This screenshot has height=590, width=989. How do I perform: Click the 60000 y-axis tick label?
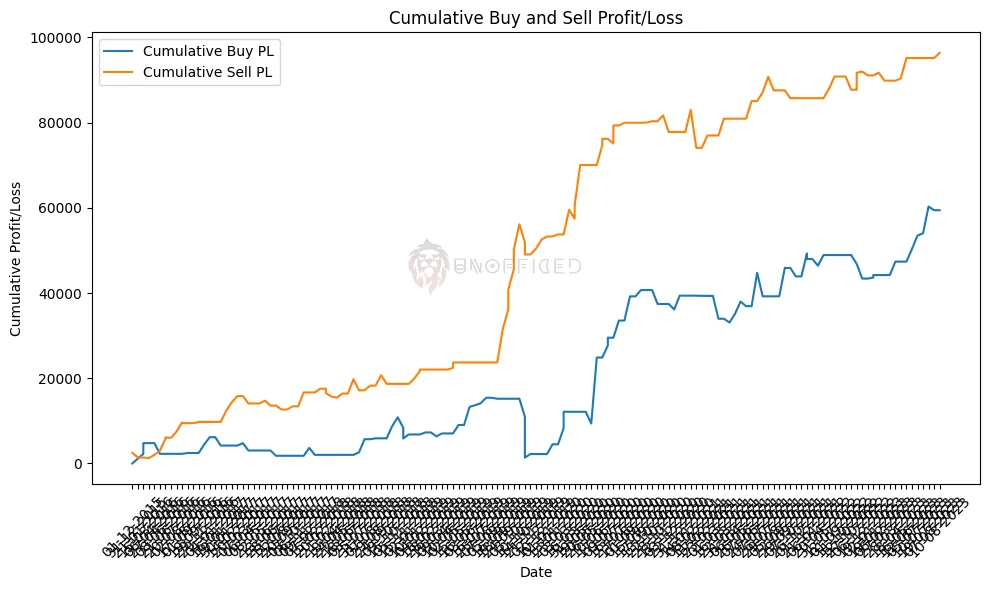point(58,208)
